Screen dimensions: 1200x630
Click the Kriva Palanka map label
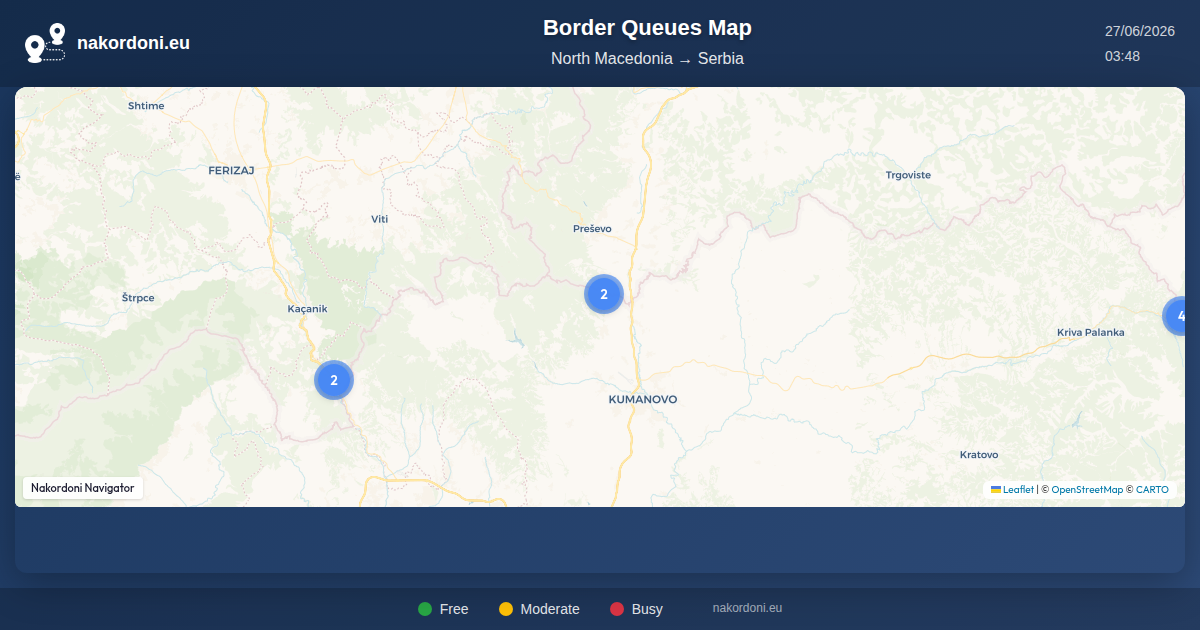point(1091,332)
